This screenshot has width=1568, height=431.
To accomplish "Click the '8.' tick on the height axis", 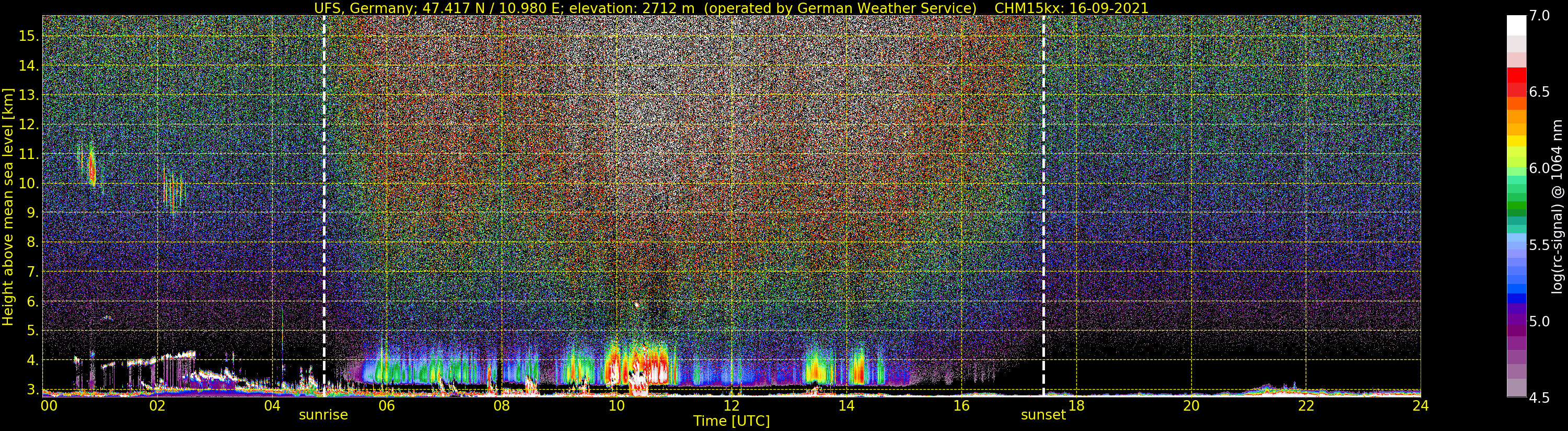I will [32, 243].
